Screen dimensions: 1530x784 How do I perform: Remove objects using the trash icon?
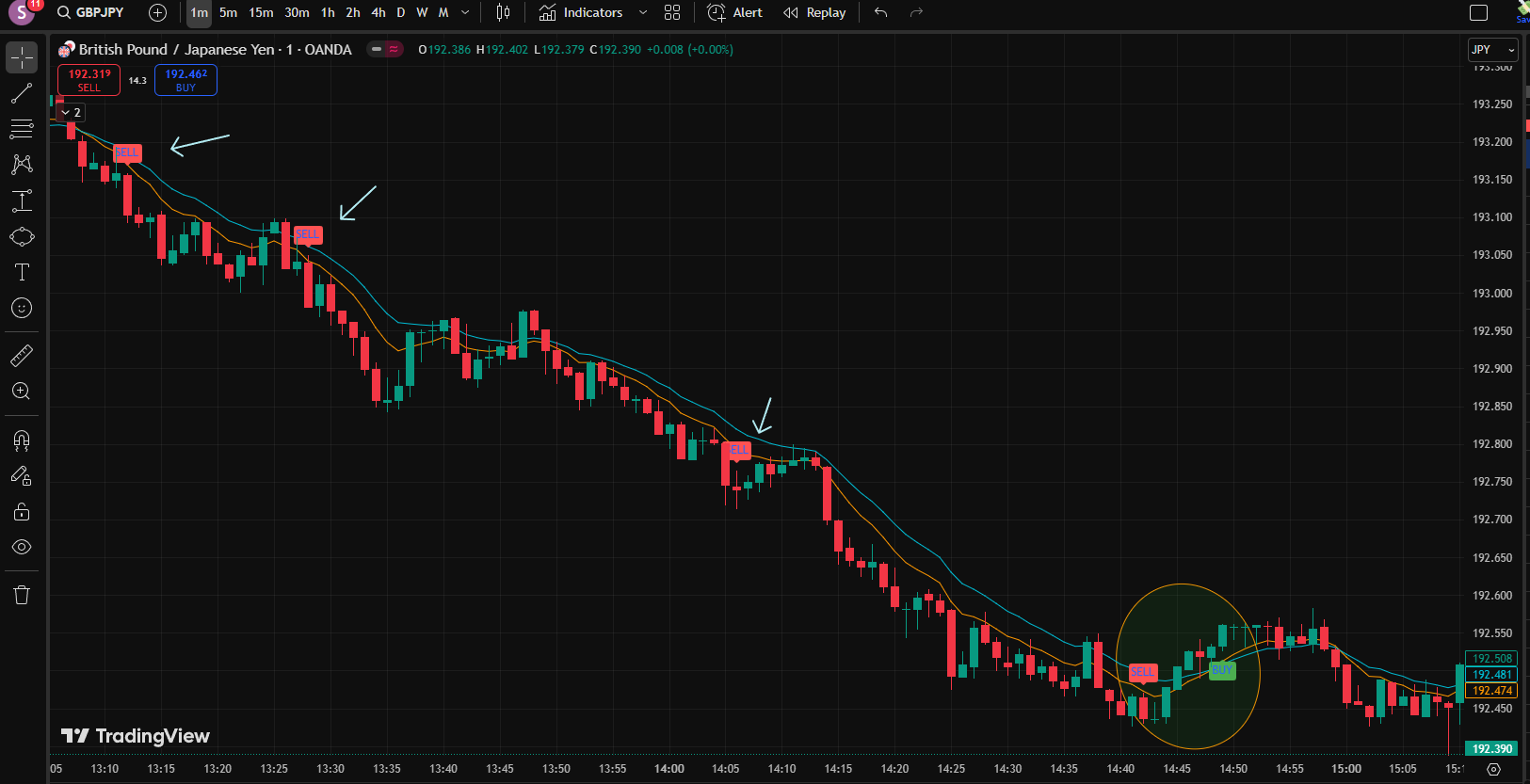pos(22,595)
